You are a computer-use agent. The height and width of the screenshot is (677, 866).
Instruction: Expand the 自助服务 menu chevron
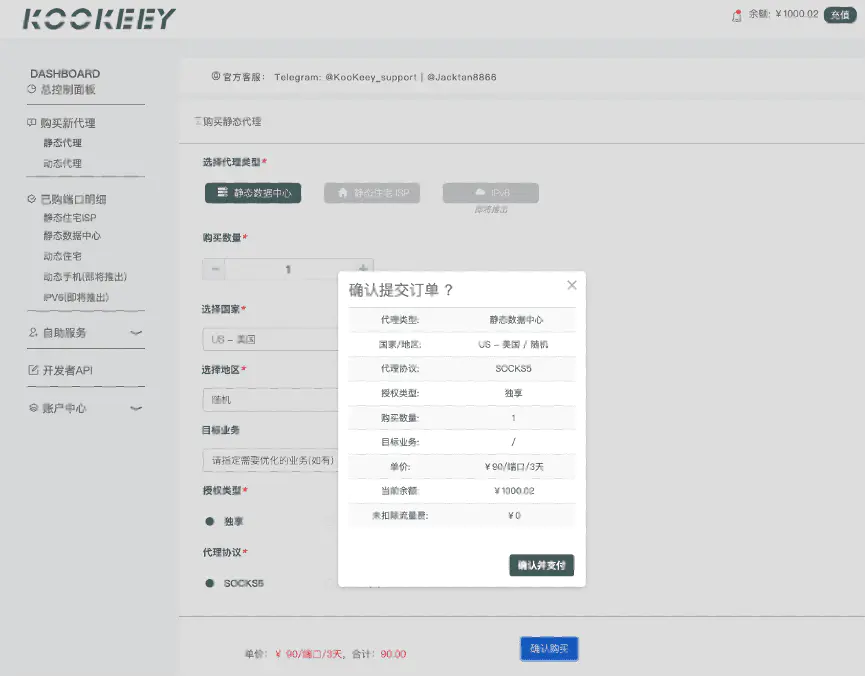pyautogui.click(x=136, y=332)
